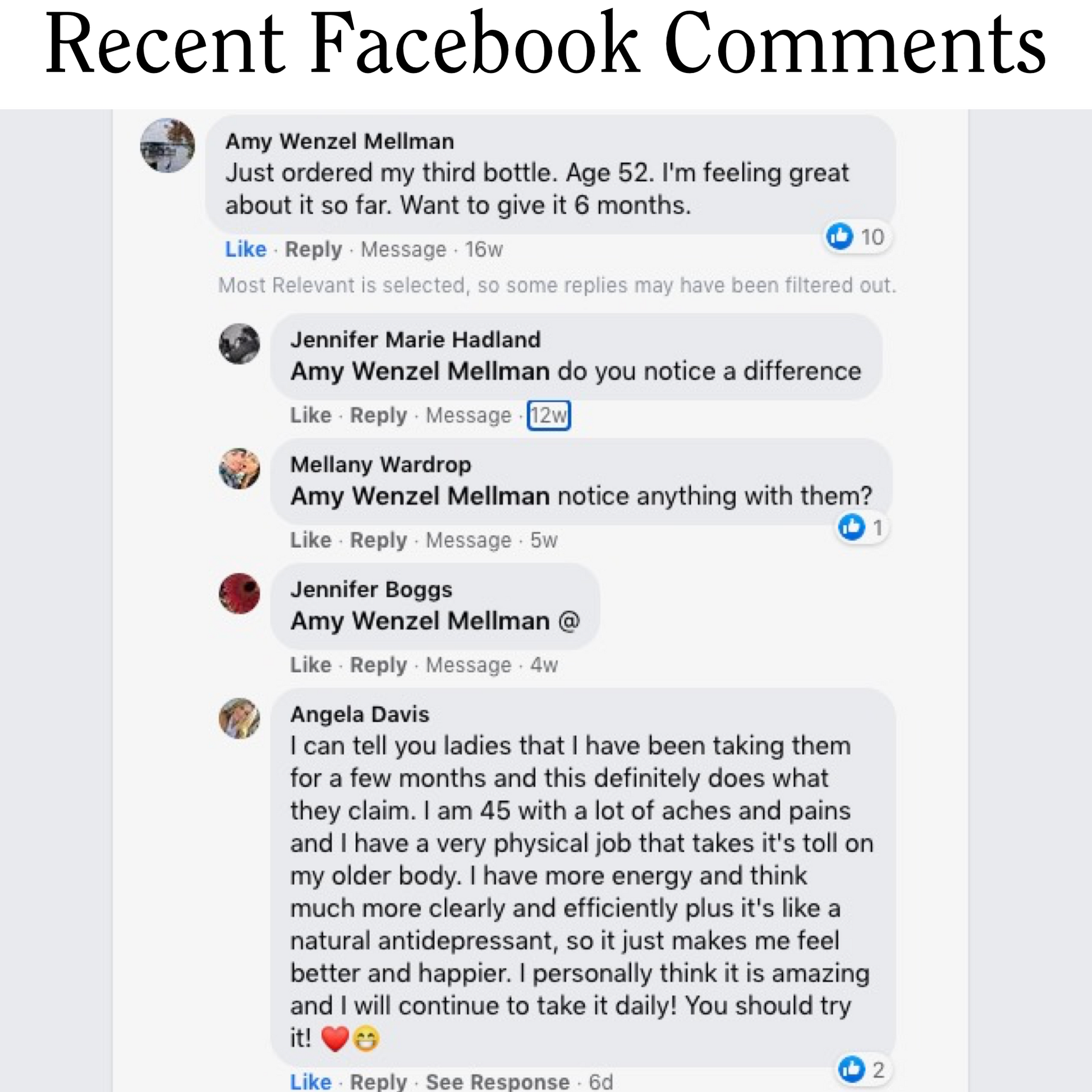Click Mellany Wardrop's name link
1092x1092 pixels.
pyautogui.click(x=380, y=465)
